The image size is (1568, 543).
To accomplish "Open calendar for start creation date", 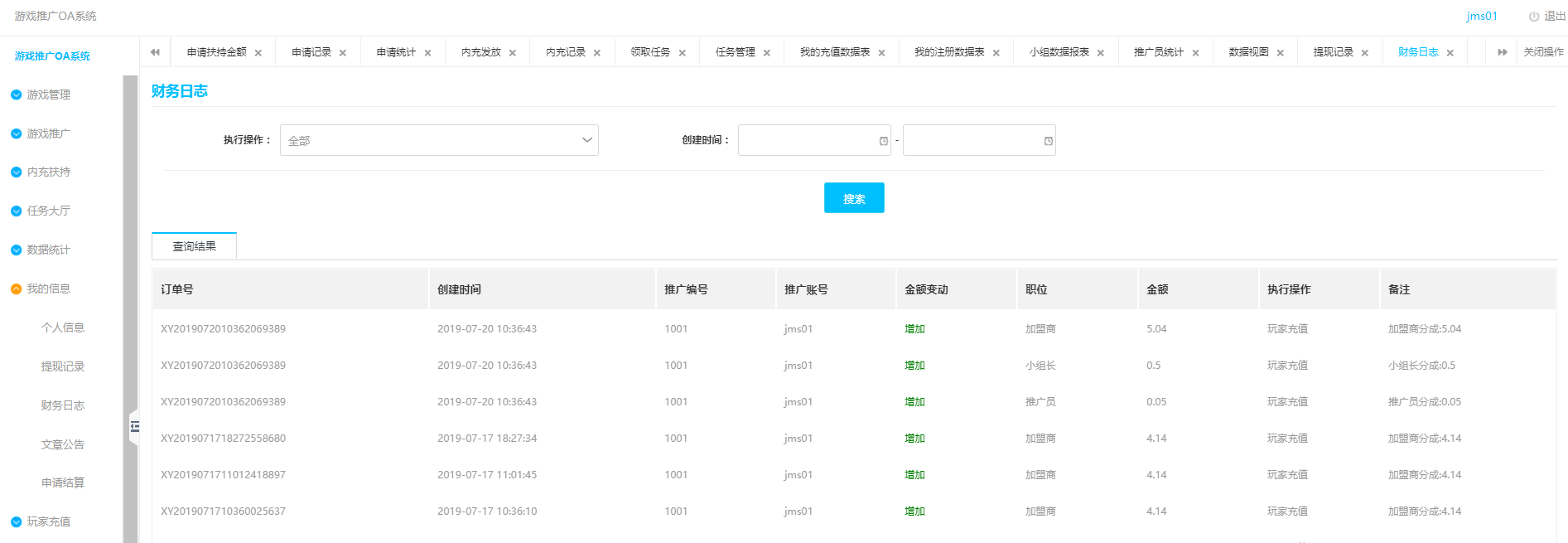I will 884,141.
